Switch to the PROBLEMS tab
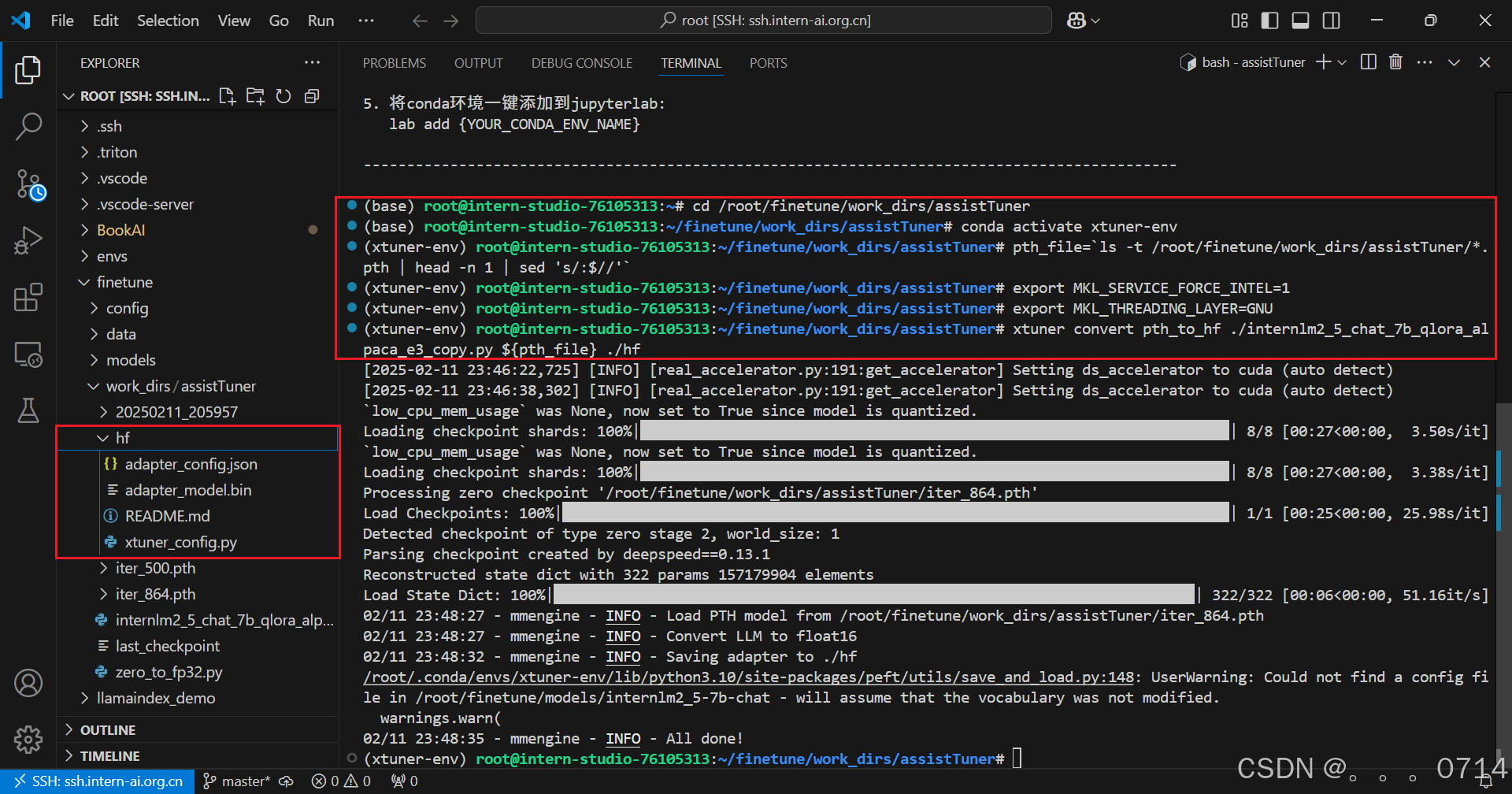 click(395, 63)
